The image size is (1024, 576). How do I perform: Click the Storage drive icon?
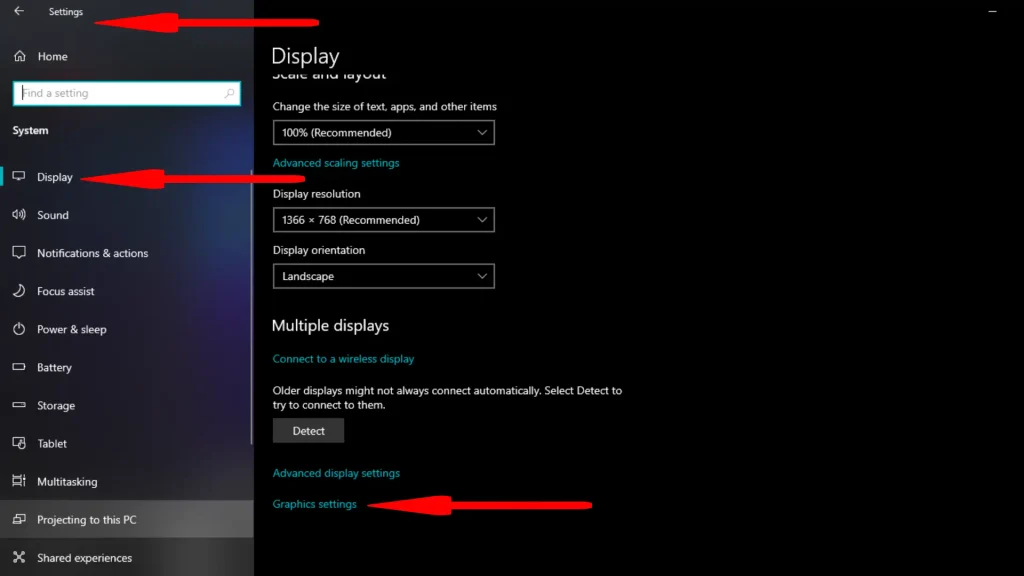(19, 405)
